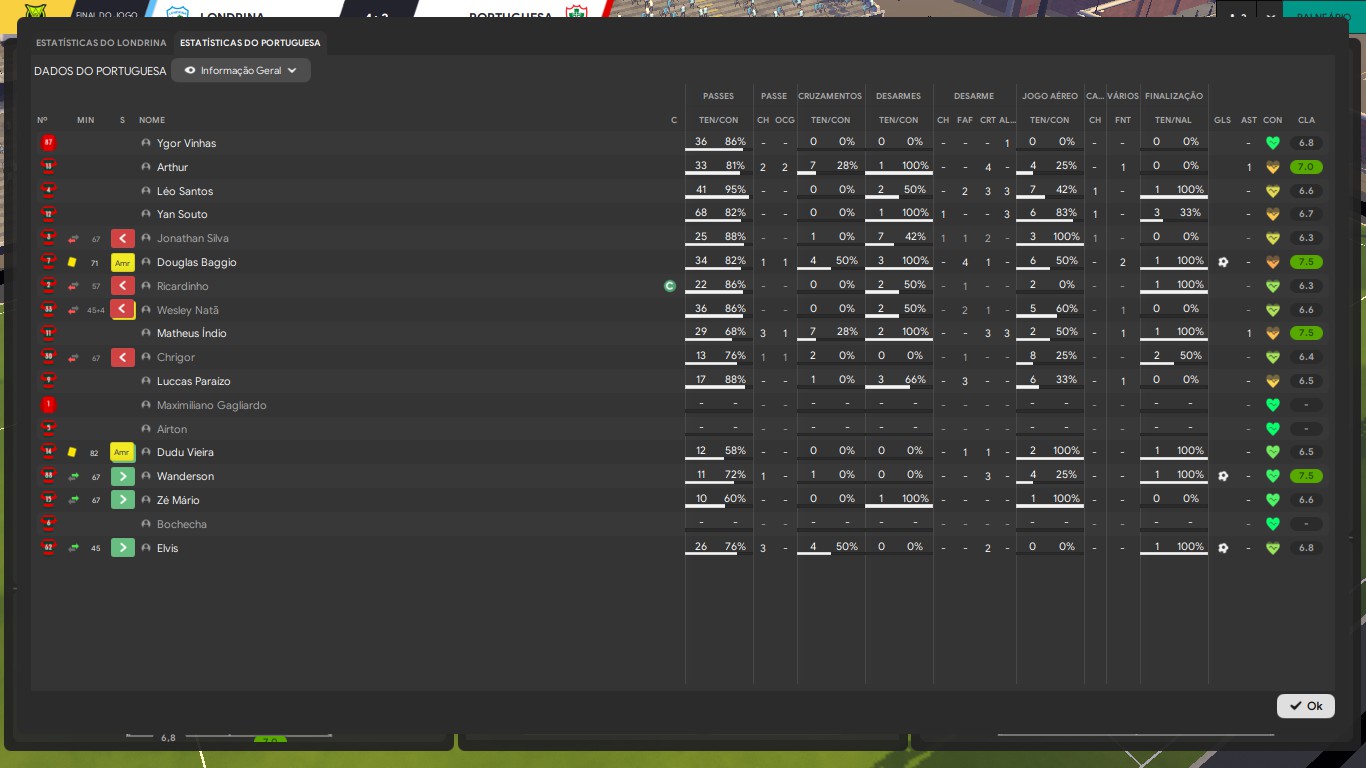Click the captain badge on Ricardinho's row
The image size is (1366, 768).
point(670,286)
